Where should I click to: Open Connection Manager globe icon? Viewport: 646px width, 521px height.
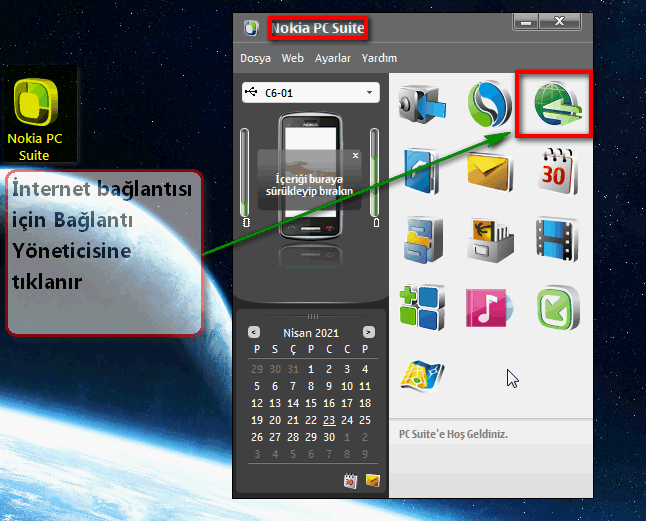tap(558, 104)
